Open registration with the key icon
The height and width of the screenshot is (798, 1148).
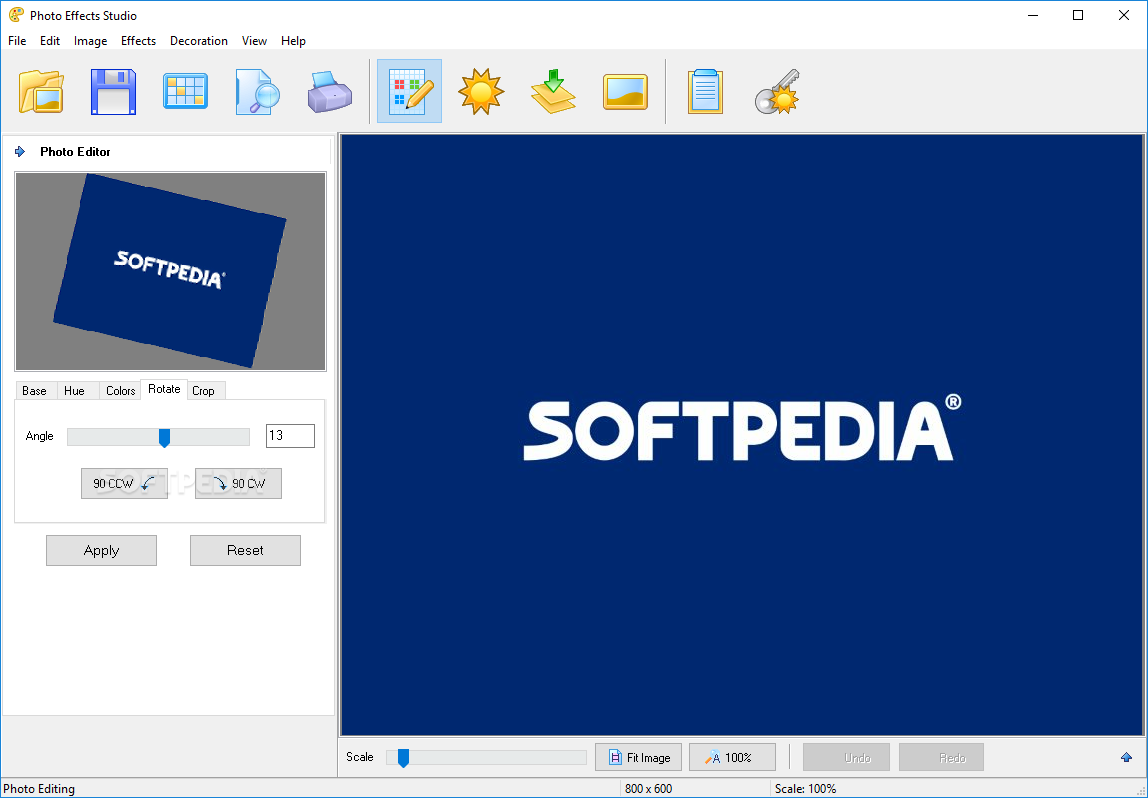tap(778, 92)
